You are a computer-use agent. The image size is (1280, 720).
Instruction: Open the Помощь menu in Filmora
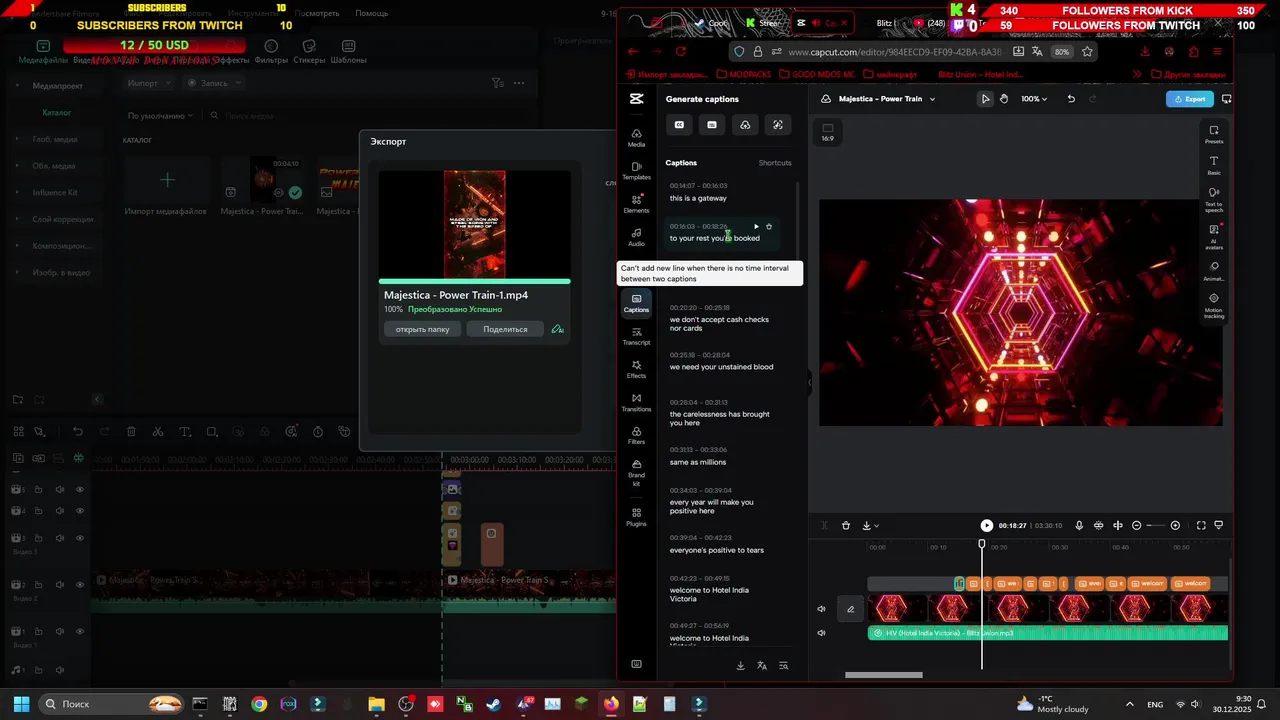tap(371, 14)
